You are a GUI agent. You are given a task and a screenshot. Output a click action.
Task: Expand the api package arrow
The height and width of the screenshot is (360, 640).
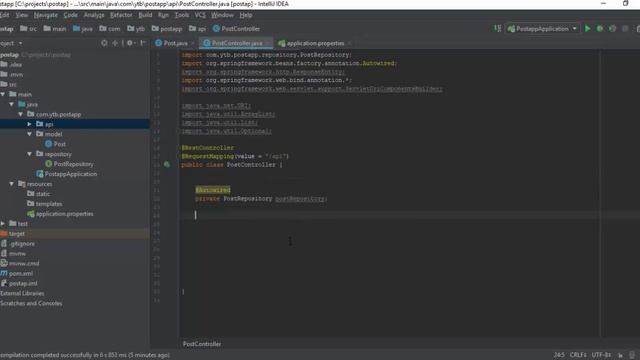(x=29, y=124)
